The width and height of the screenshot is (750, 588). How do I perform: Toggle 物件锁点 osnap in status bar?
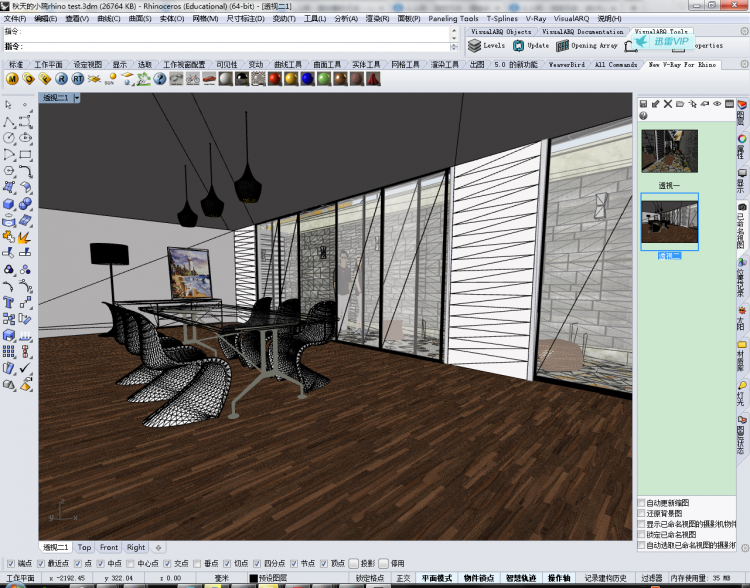pyautogui.click(x=479, y=578)
